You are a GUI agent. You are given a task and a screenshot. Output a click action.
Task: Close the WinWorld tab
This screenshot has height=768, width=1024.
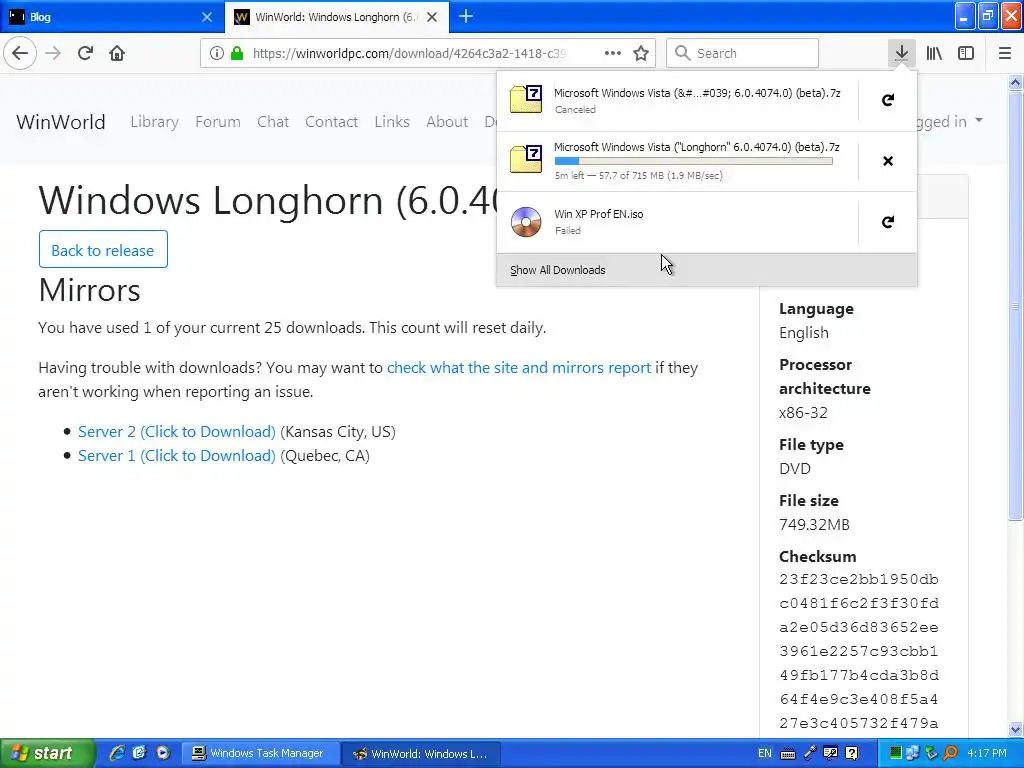[x=432, y=17]
